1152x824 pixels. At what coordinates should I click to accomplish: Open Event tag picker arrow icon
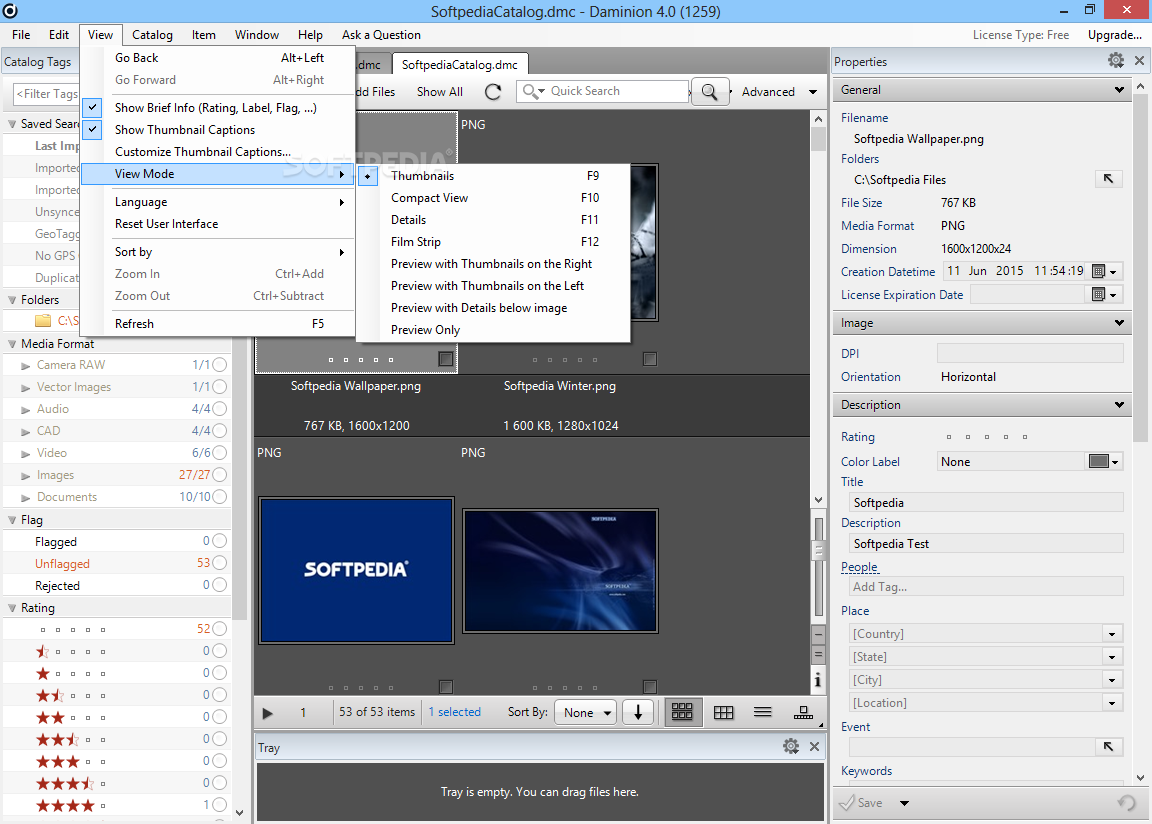(1108, 747)
